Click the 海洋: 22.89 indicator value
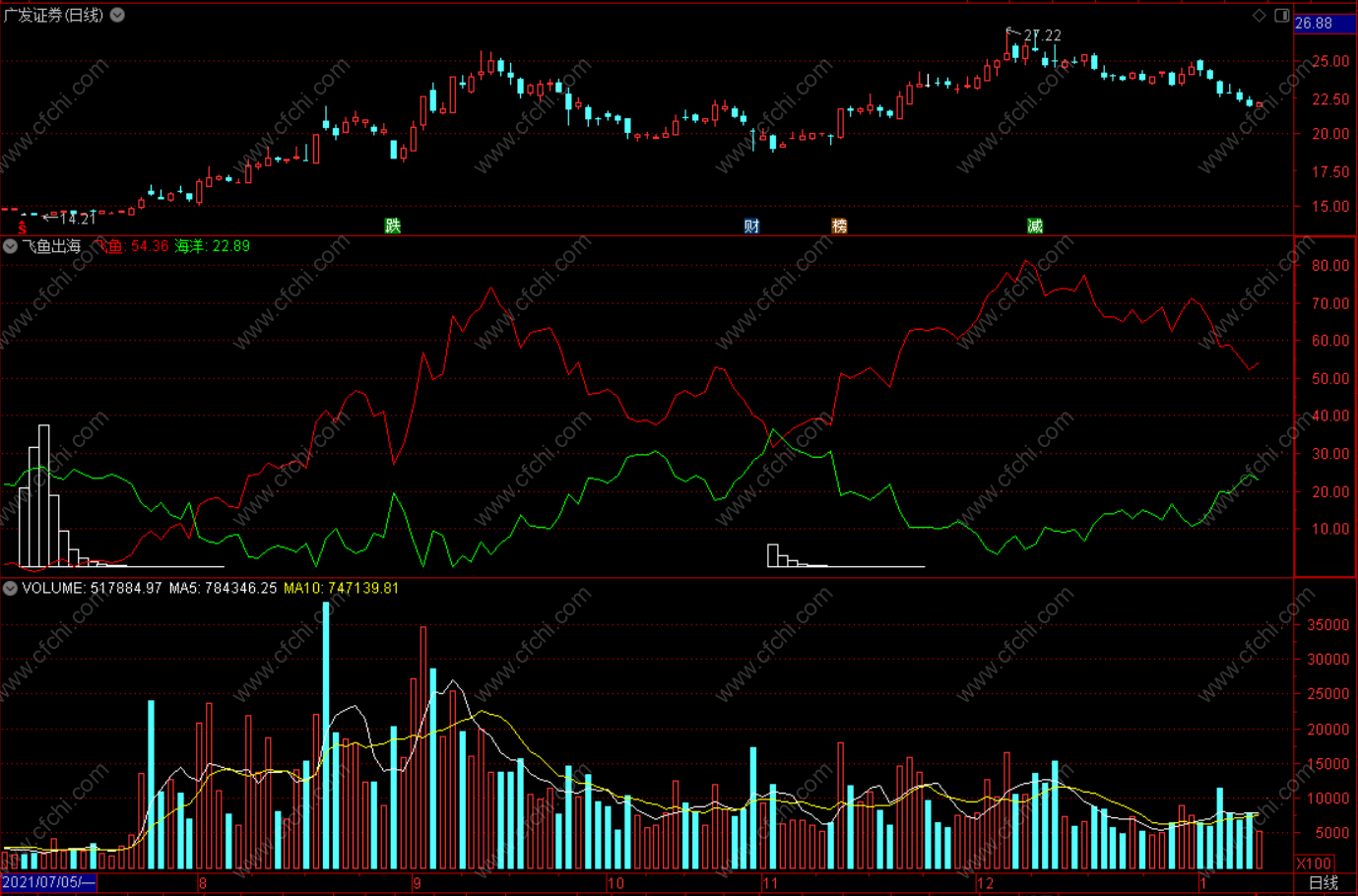1358x896 pixels. (213, 246)
